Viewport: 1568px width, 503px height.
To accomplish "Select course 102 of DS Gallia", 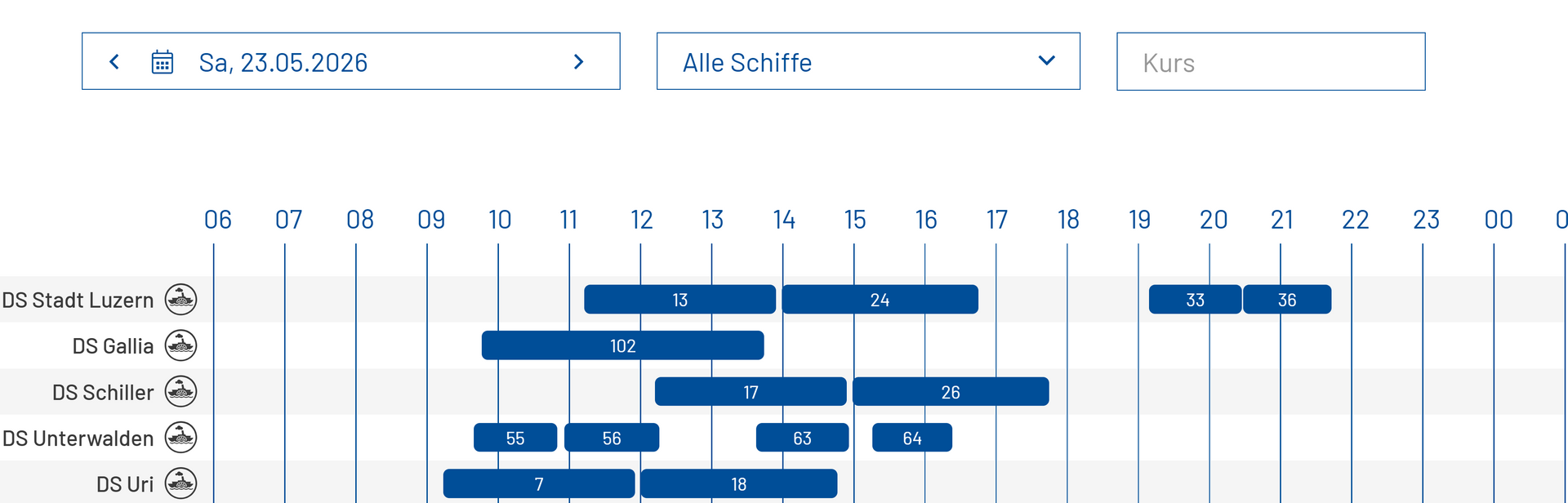I will click(622, 345).
